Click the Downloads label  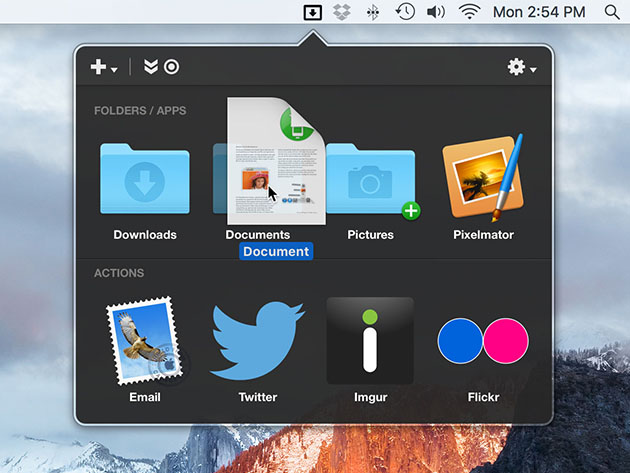coord(145,235)
